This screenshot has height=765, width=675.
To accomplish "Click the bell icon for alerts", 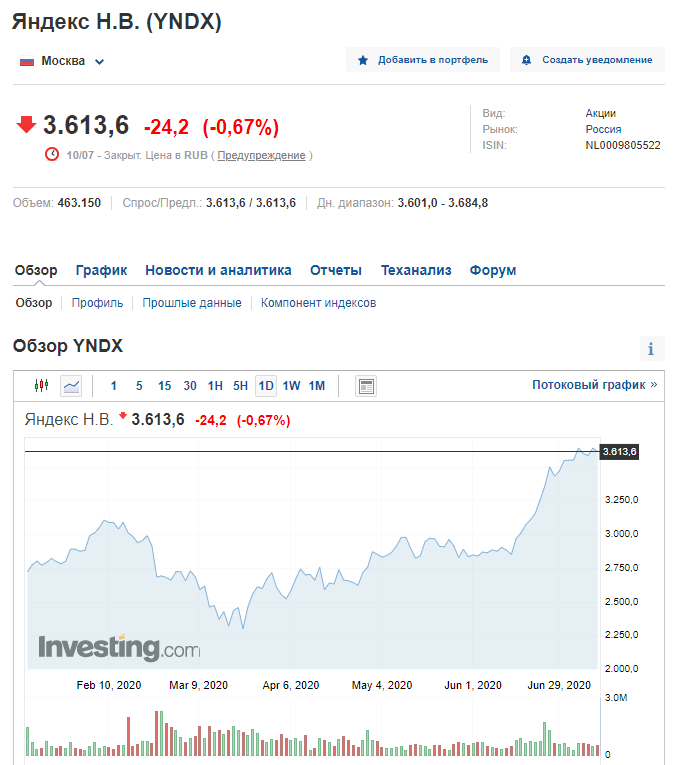I will pos(526,60).
